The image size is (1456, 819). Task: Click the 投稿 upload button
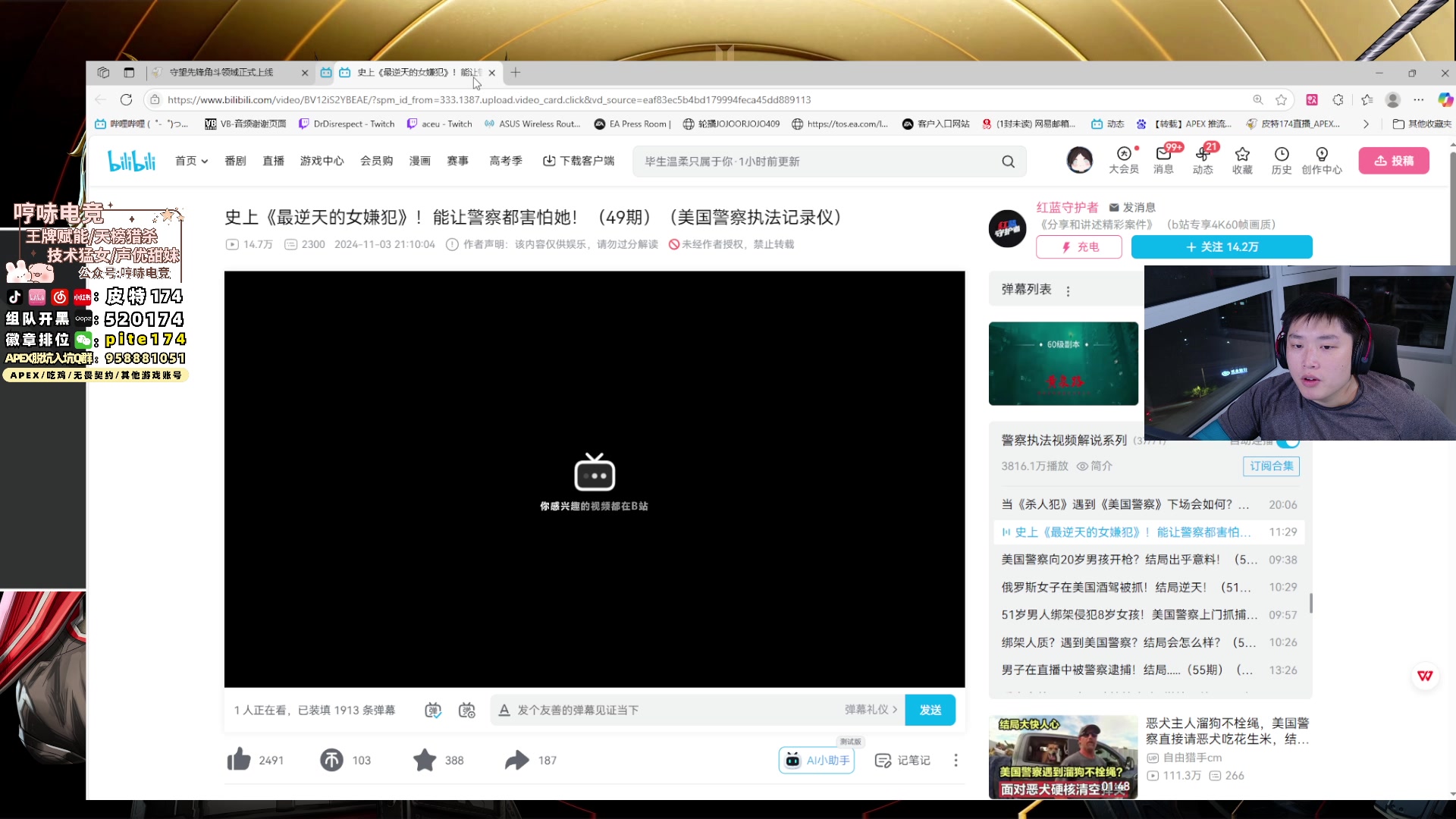(1394, 161)
